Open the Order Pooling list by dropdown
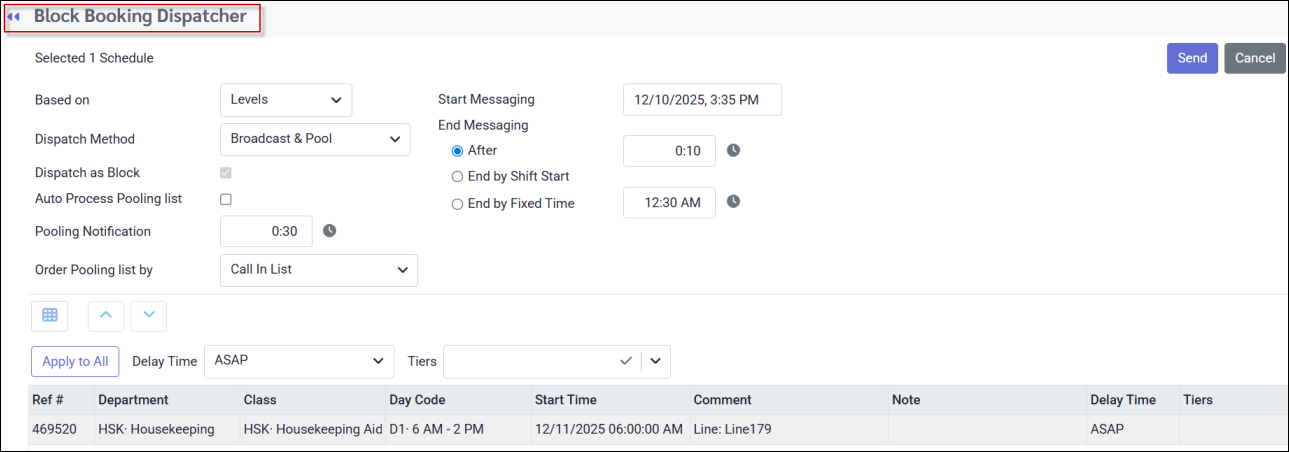Image resolution: width=1289 pixels, height=452 pixels. 318,270
